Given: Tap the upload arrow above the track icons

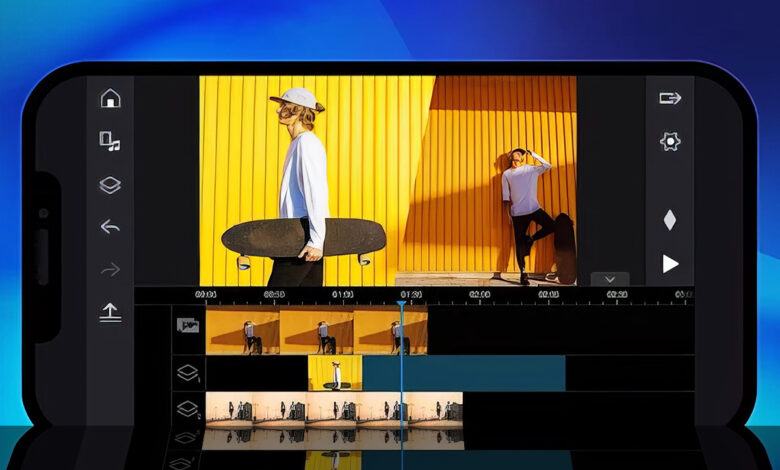Looking at the screenshot, I should coord(110,313).
